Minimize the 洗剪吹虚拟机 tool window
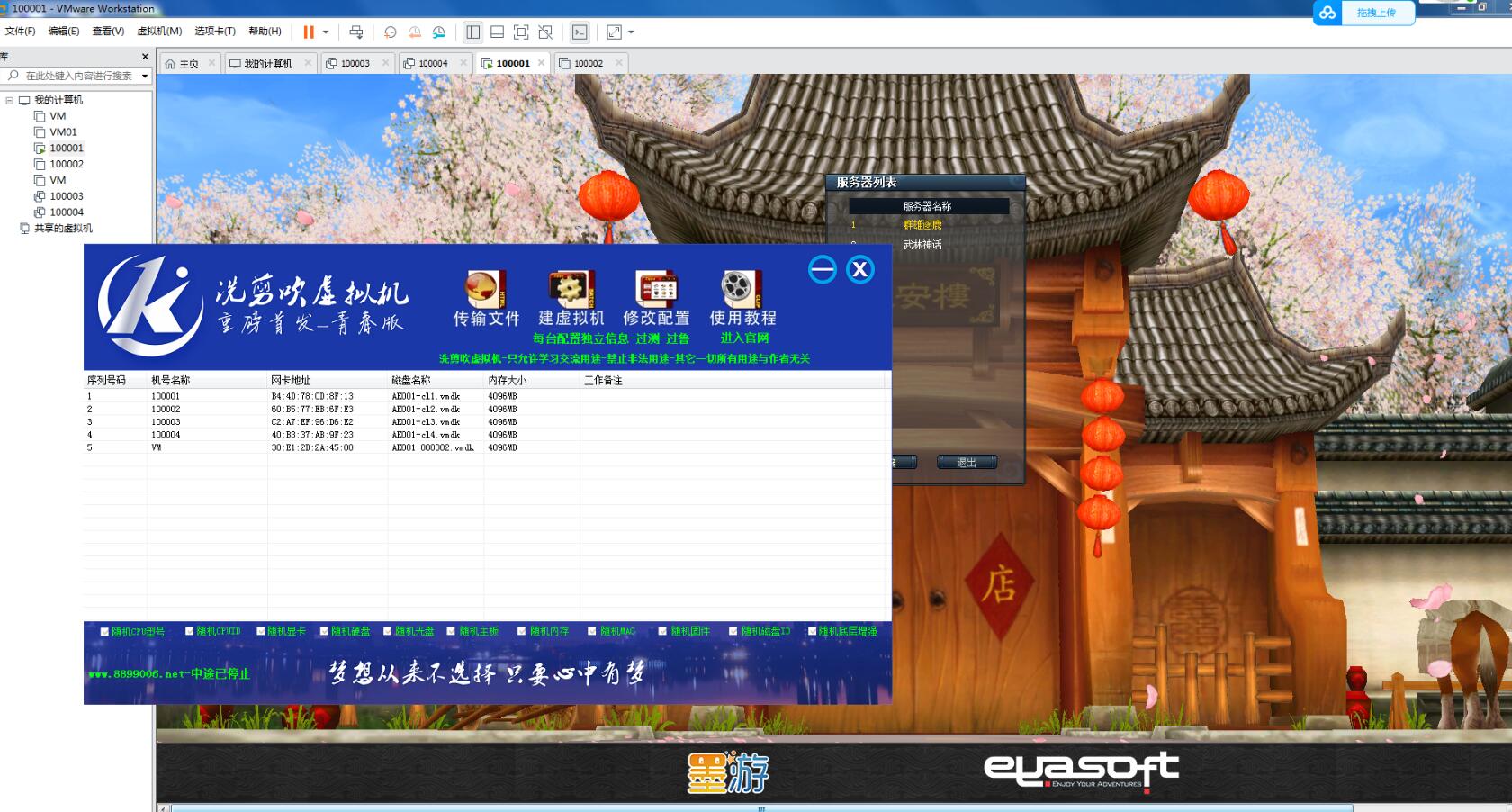The image size is (1512, 812). coord(822,269)
